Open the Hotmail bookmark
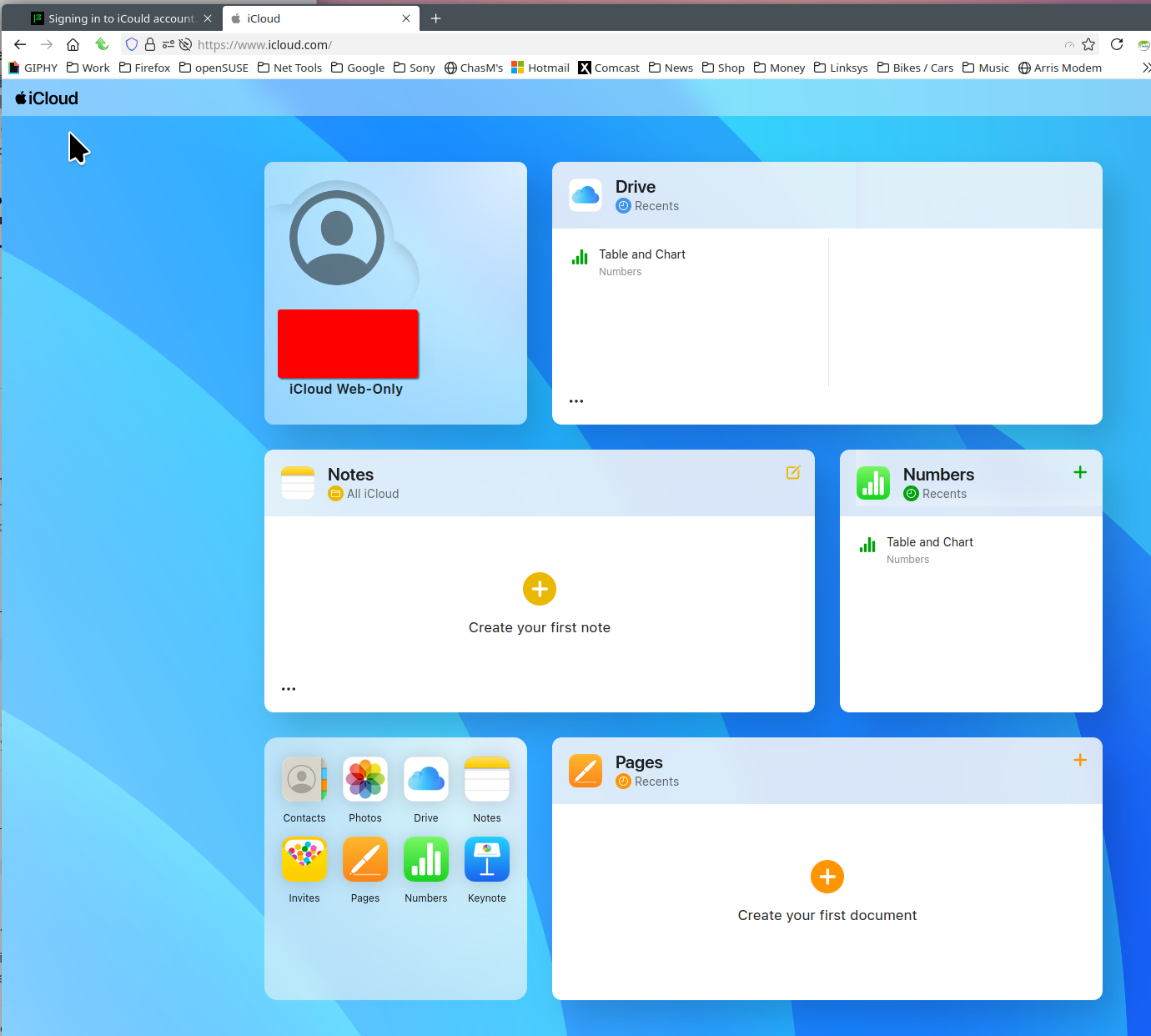This screenshot has width=1151, height=1036. coord(540,68)
